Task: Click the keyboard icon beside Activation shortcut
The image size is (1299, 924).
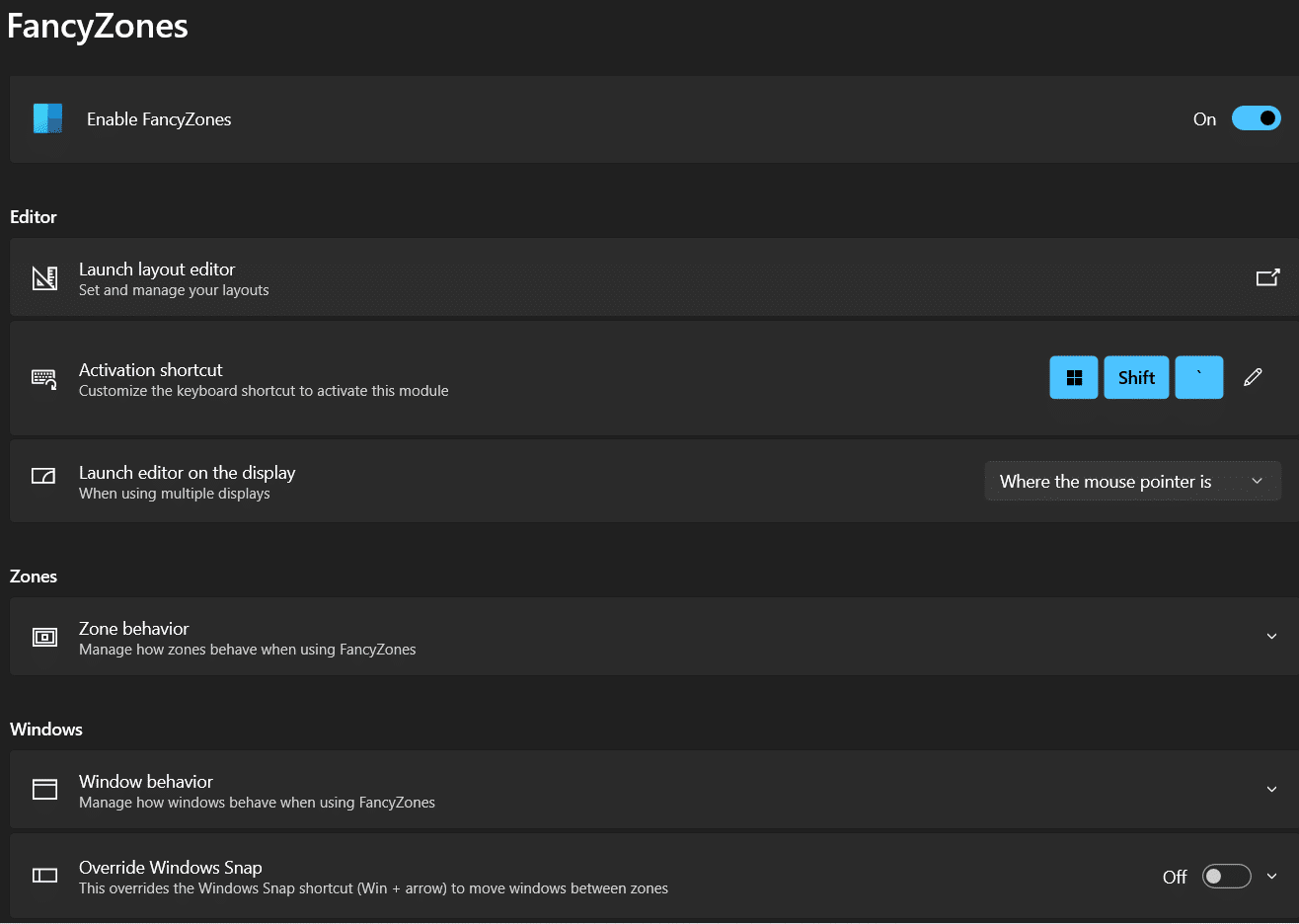Action: pos(44,379)
